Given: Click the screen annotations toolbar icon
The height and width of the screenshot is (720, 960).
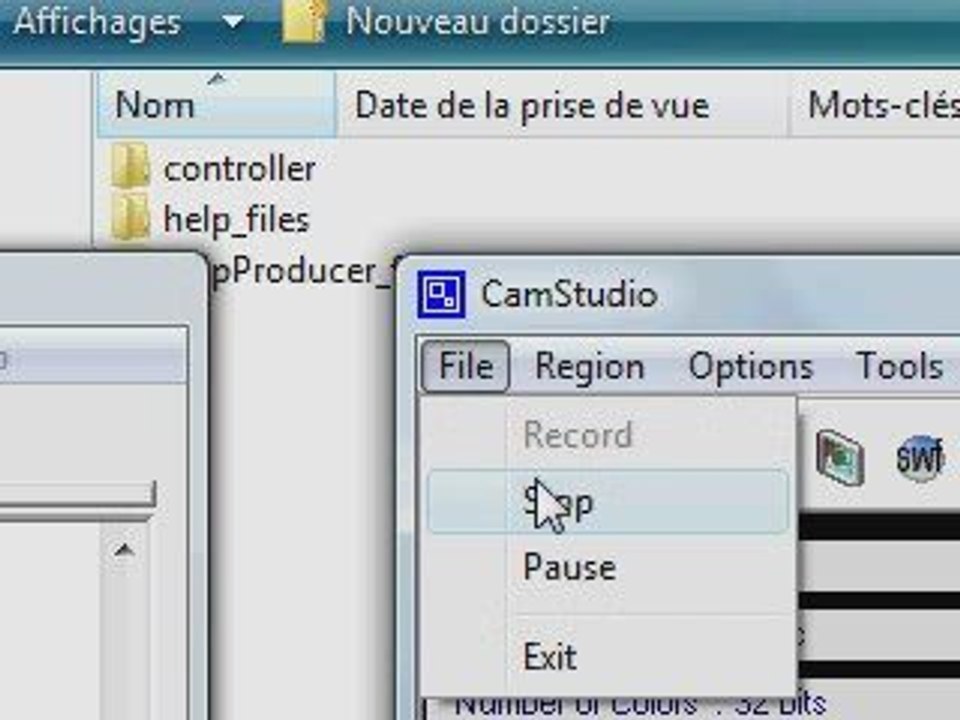Looking at the screenshot, I should (x=839, y=457).
